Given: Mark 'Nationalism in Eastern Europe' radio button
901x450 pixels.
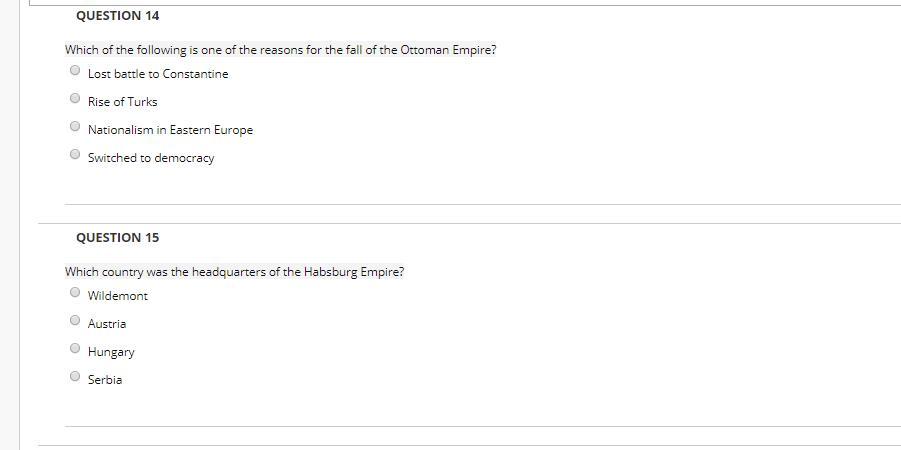Looking at the screenshot, I should 75,126.
